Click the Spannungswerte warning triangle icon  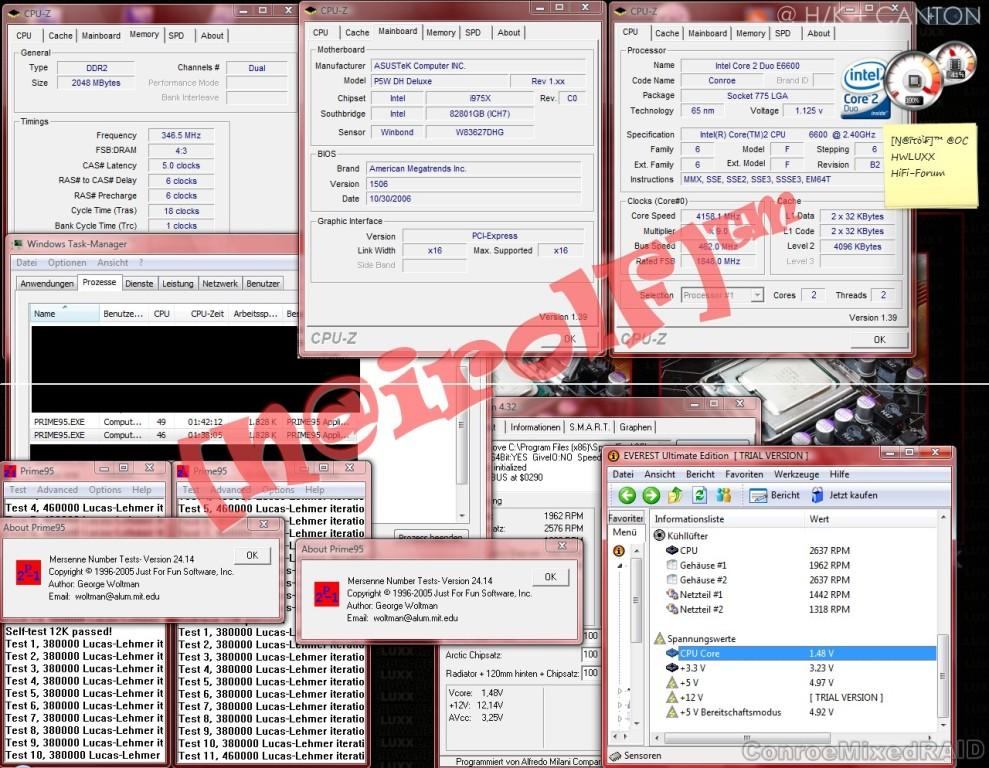660,639
